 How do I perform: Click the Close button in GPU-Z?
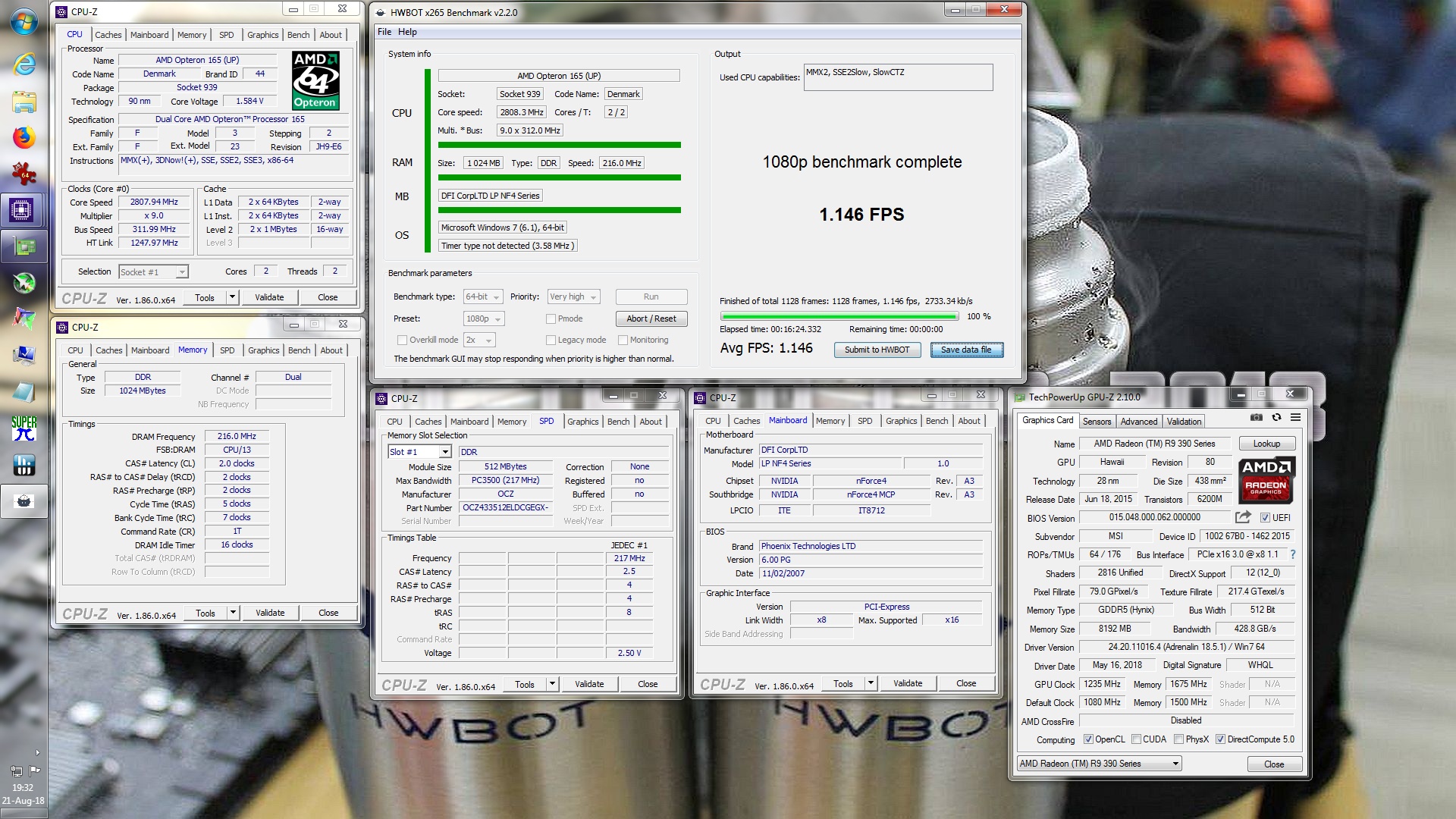pyautogui.click(x=1274, y=764)
